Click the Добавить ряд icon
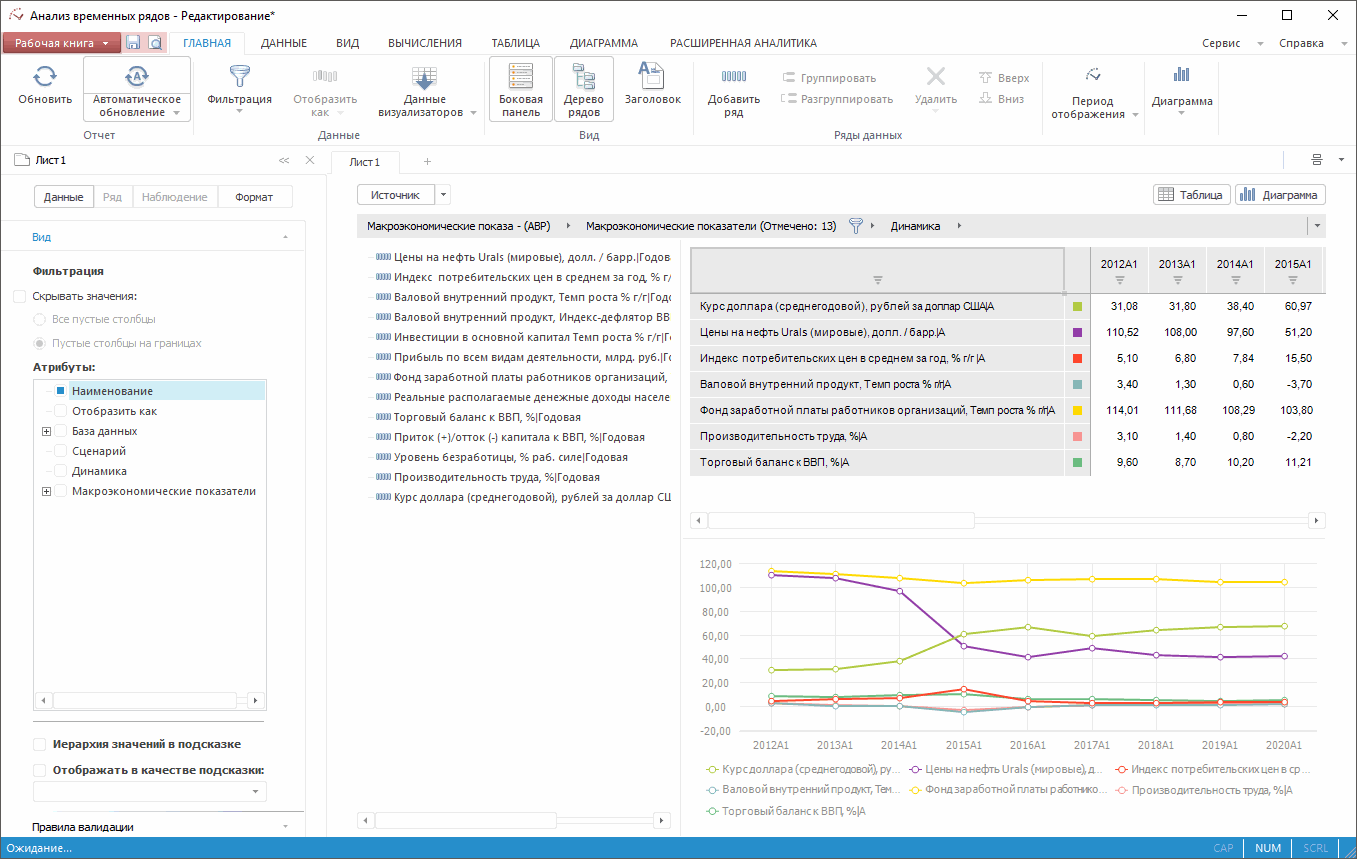Image resolution: width=1357 pixels, height=859 pixels. pos(733,77)
